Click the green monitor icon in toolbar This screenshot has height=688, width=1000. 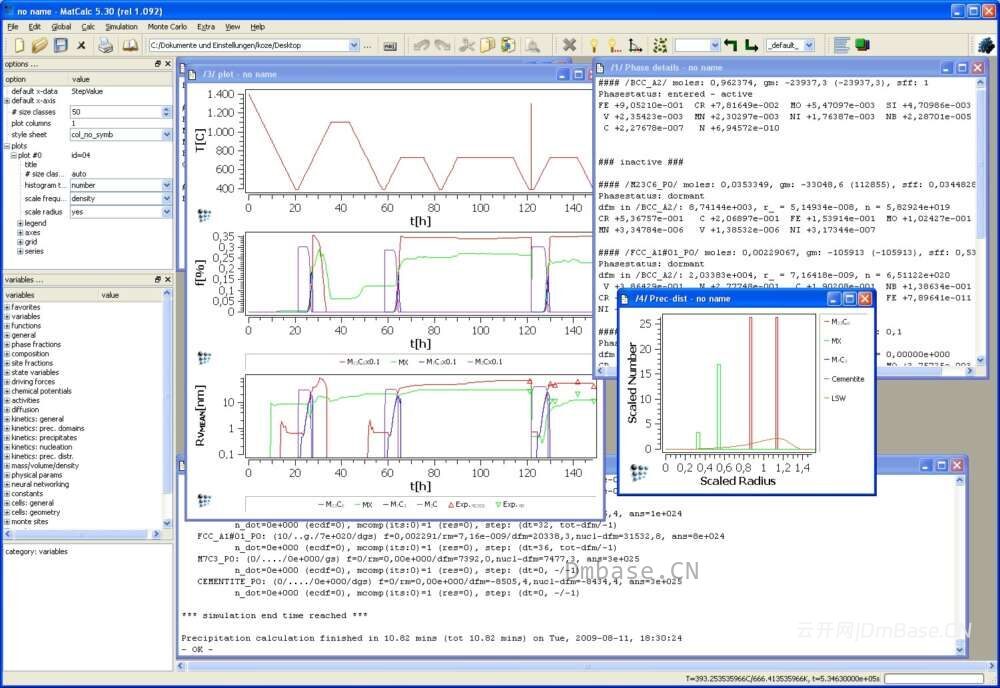coord(862,45)
